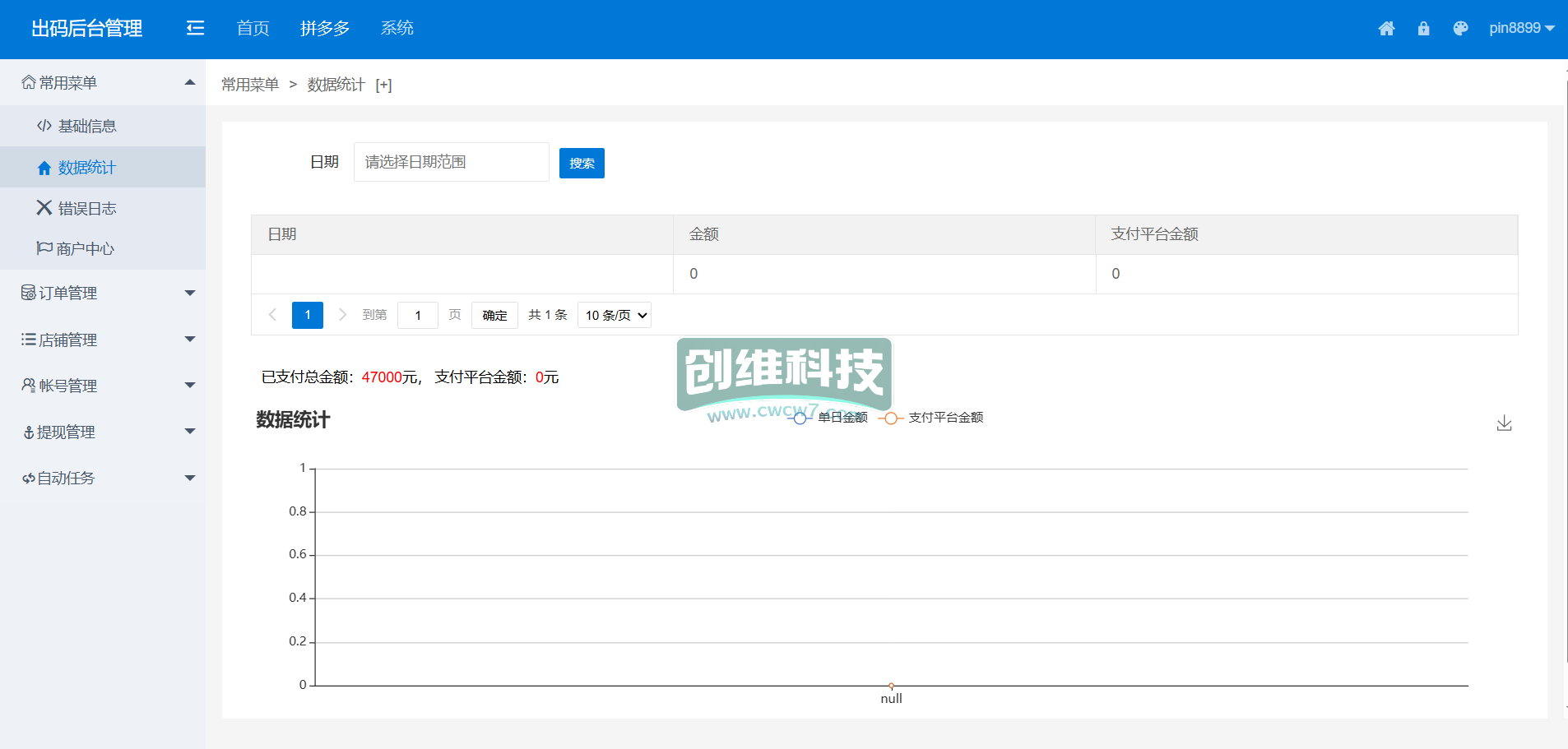Download chart image with the save icon
The height and width of the screenshot is (749, 1568).
(x=1504, y=423)
